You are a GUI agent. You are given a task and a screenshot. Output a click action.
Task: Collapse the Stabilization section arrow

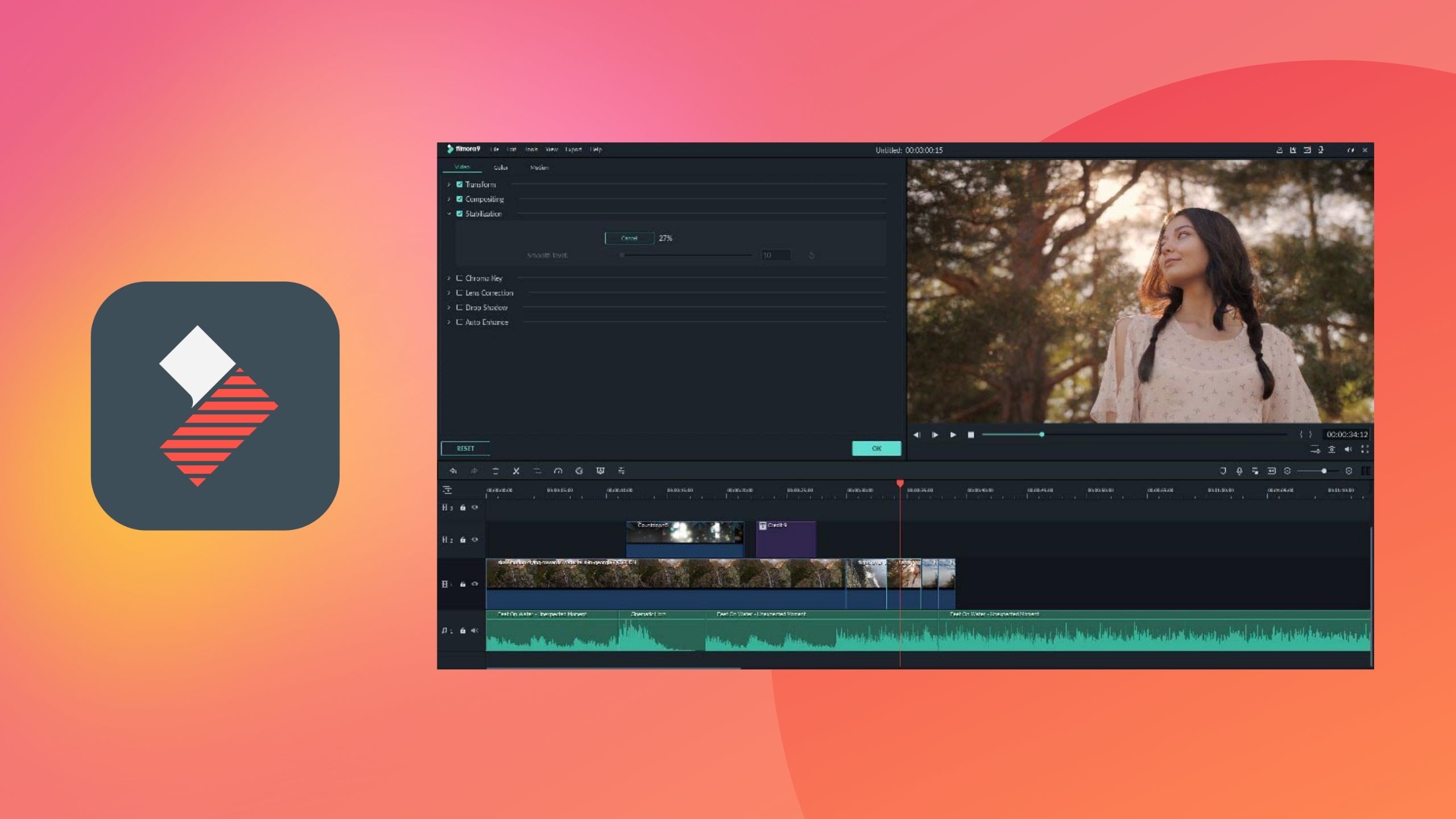[x=449, y=214]
